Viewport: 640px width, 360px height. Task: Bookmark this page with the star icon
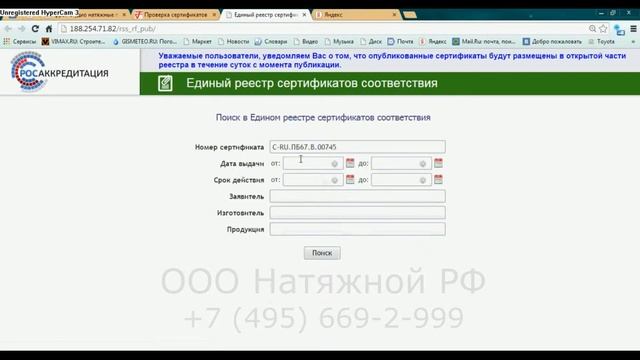pyautogui.click(x=603, y=29)
